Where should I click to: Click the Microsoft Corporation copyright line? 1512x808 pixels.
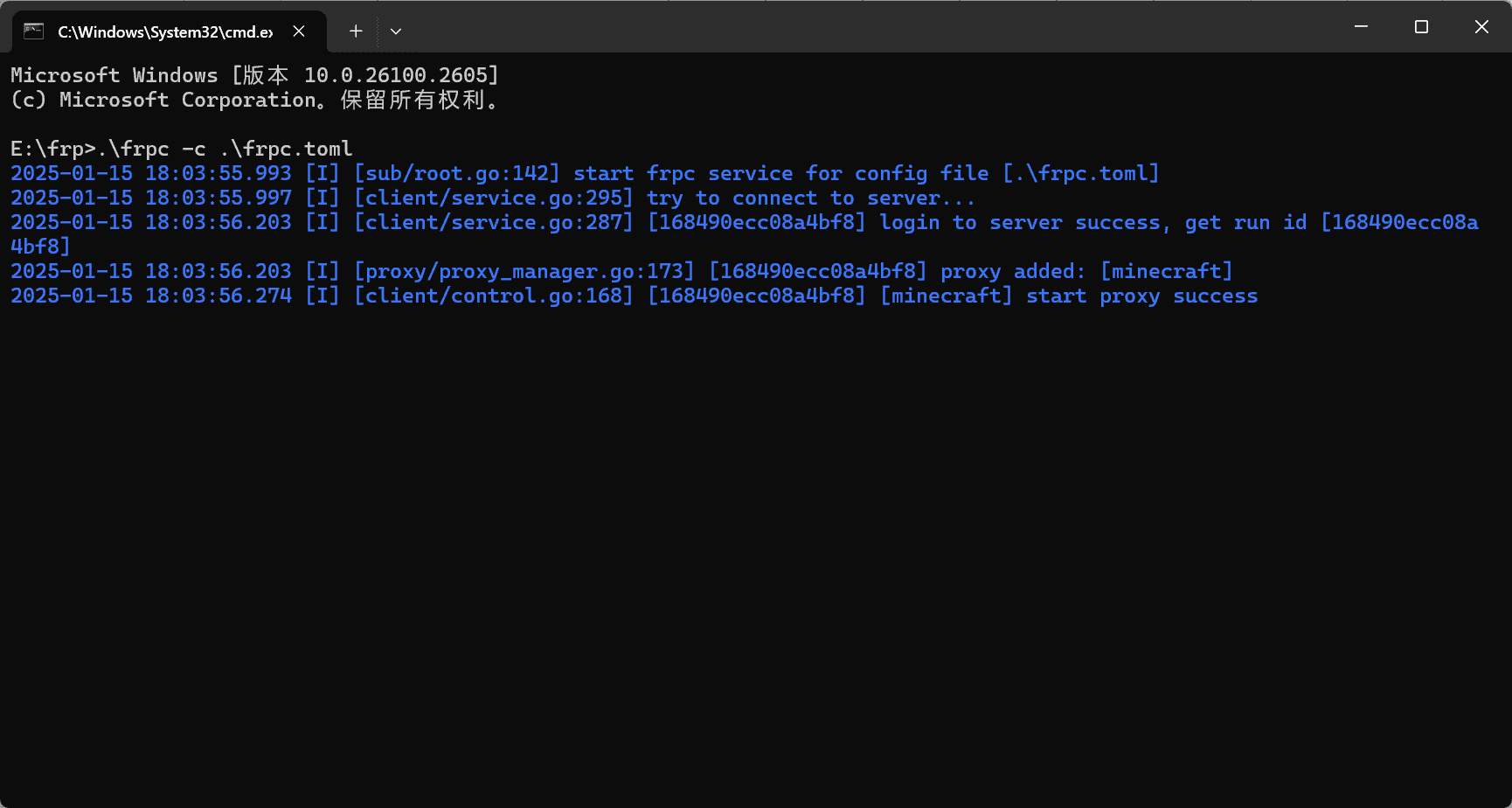point(254,100)
